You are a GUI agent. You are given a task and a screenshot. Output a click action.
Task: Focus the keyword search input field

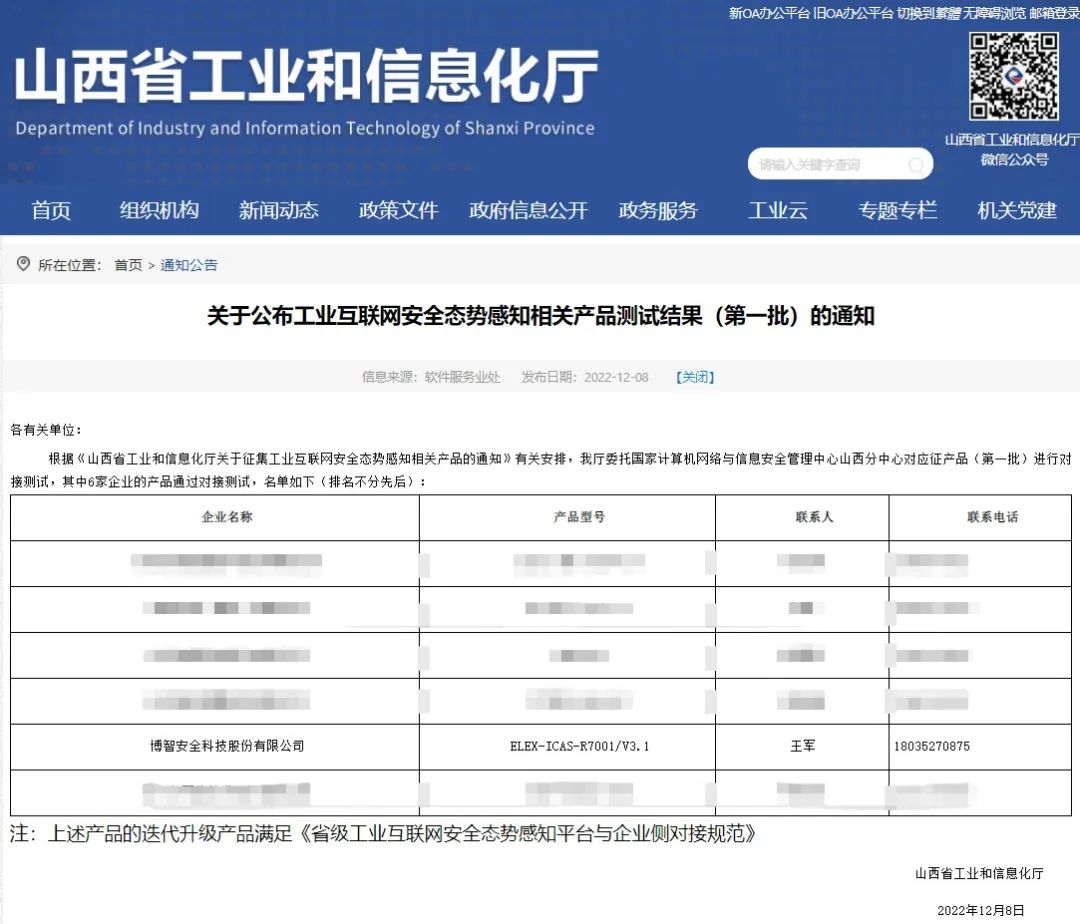[840, 165]
